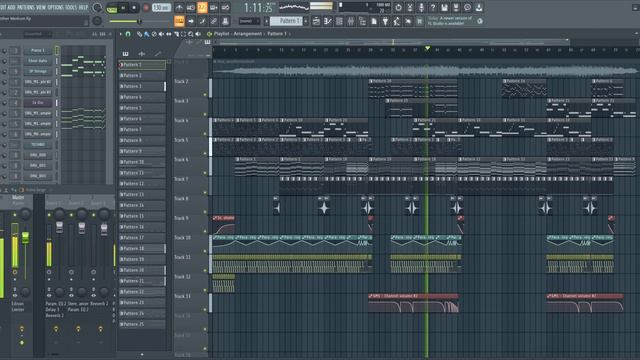Toggle wait for input before recording
The image size is (640, 360).
tap(191, 7)
